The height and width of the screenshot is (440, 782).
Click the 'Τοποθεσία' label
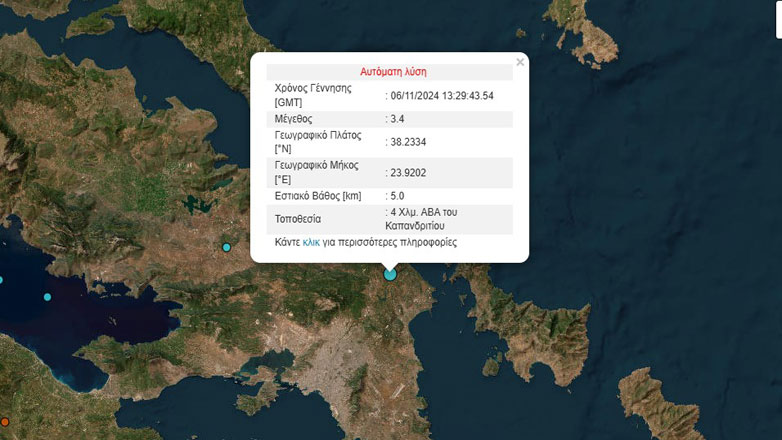[x=298, y=219]
